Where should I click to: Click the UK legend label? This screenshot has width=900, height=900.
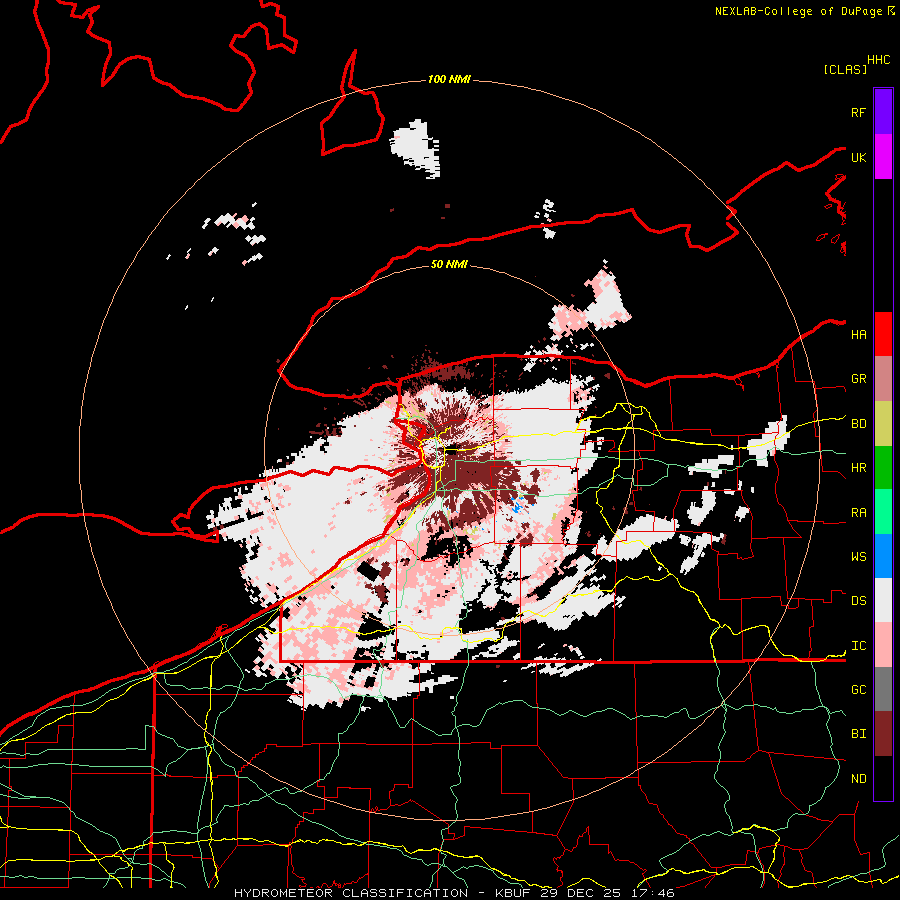[x=858, y=157]
